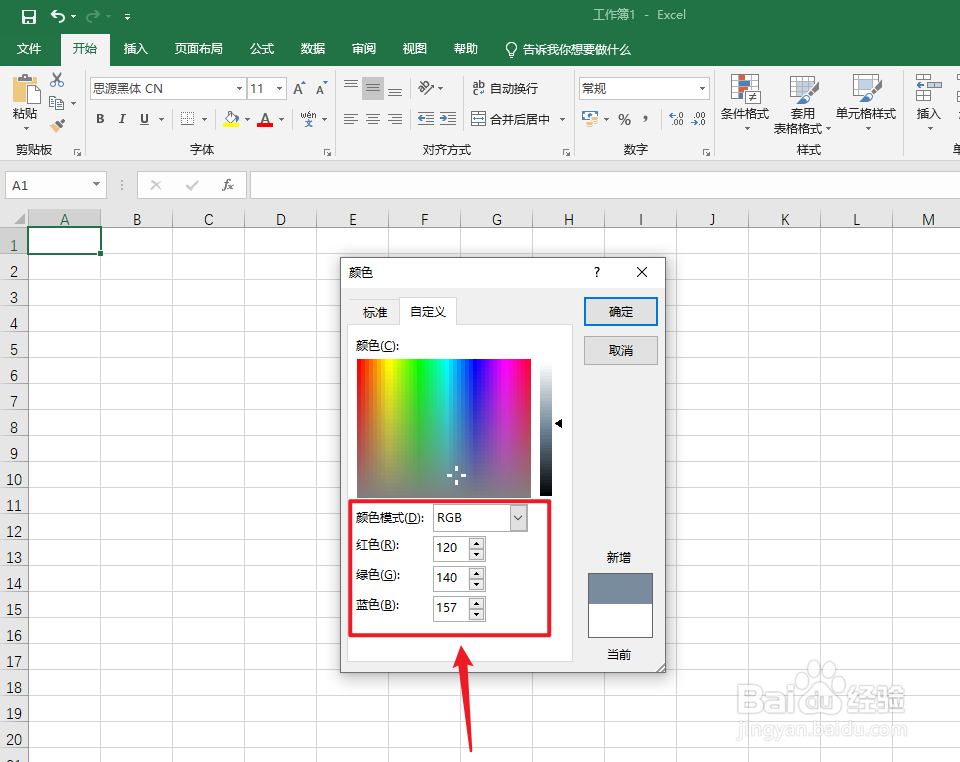Screen dimensions: 960x762
Task: Increase the 绿色 green value stepper
Action: 477,573
